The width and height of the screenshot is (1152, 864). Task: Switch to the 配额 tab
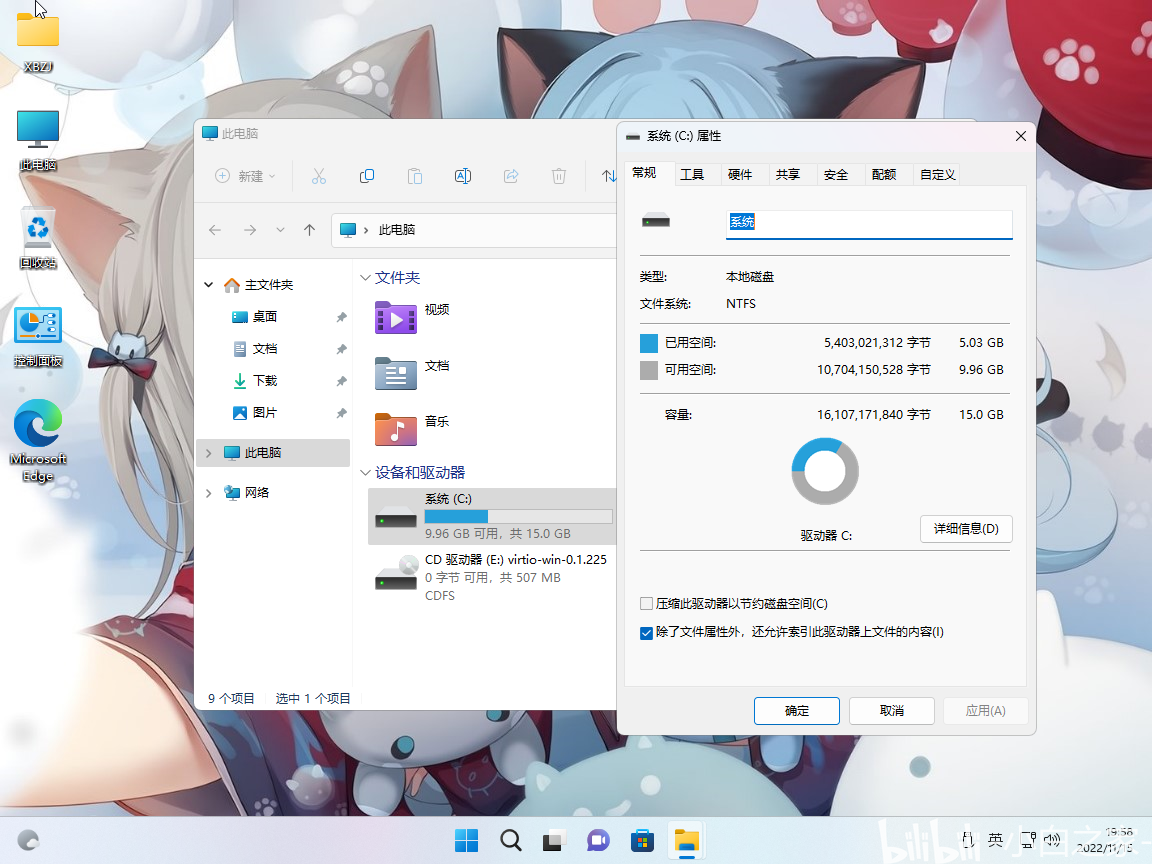point(884,174)
